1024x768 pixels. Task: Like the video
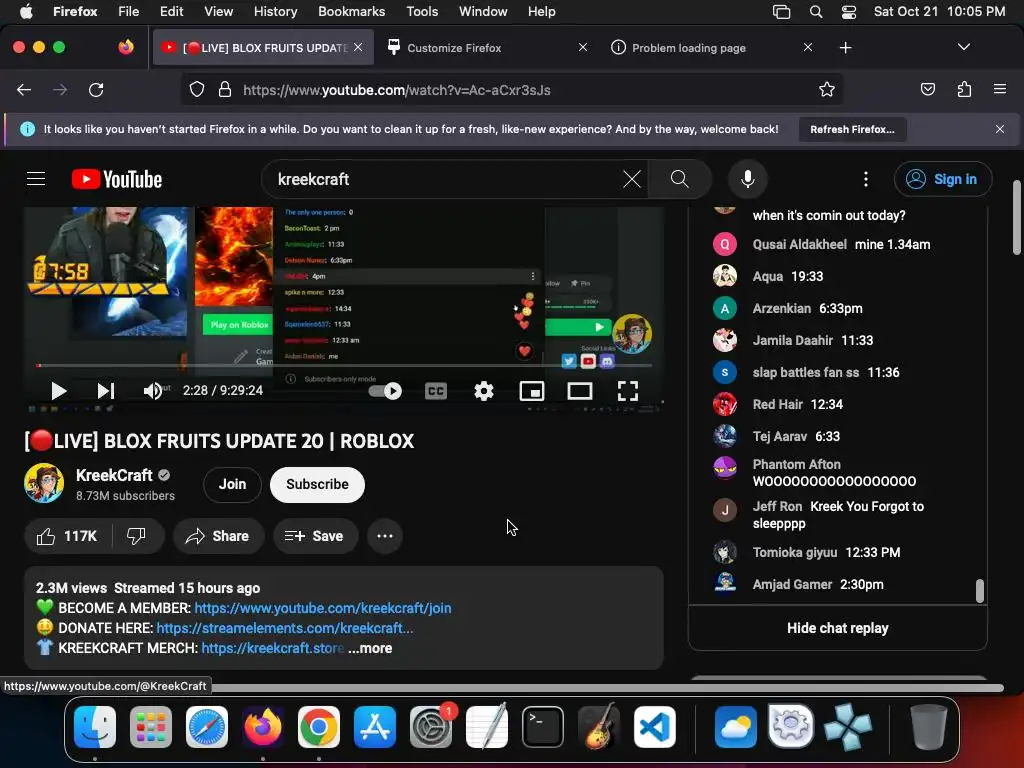point(67,536)
